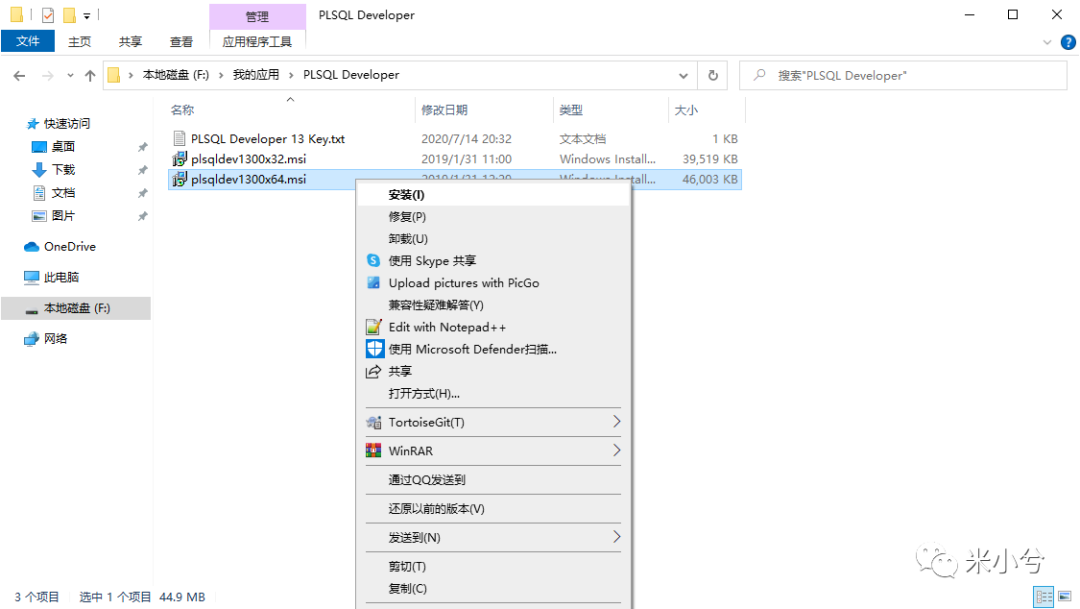Click the Skype share icon in context menu
Screen dimensions: 1080x609
[x=373, y=260]
